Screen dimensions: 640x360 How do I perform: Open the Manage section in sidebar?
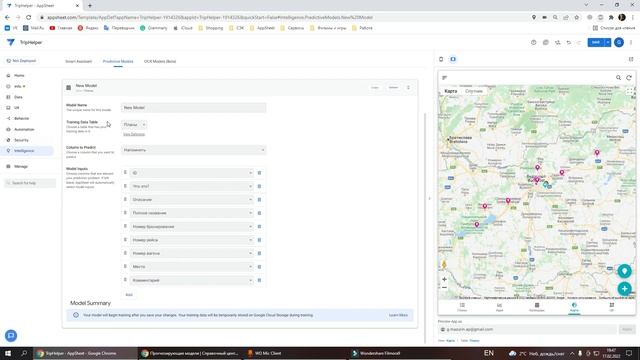pos(20,167)
